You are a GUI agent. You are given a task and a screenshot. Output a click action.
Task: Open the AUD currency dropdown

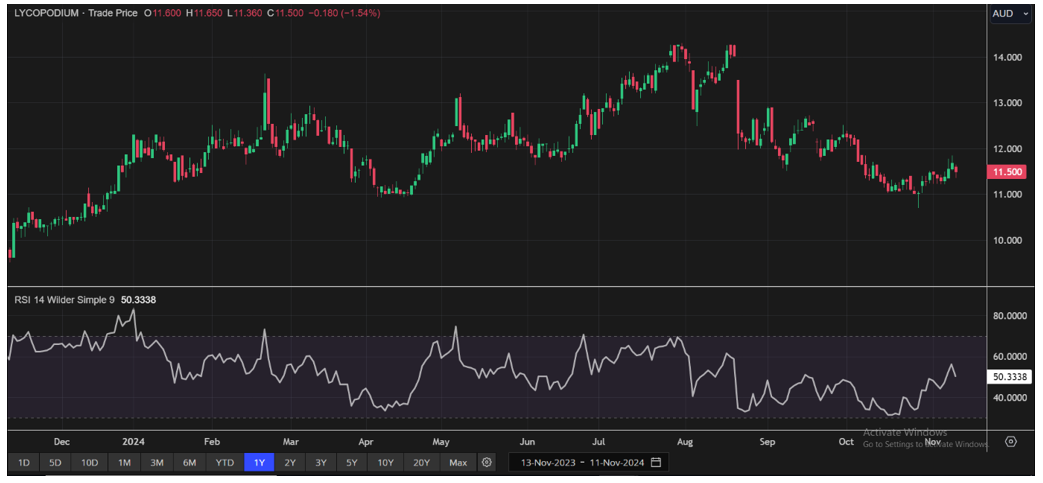1009,14
